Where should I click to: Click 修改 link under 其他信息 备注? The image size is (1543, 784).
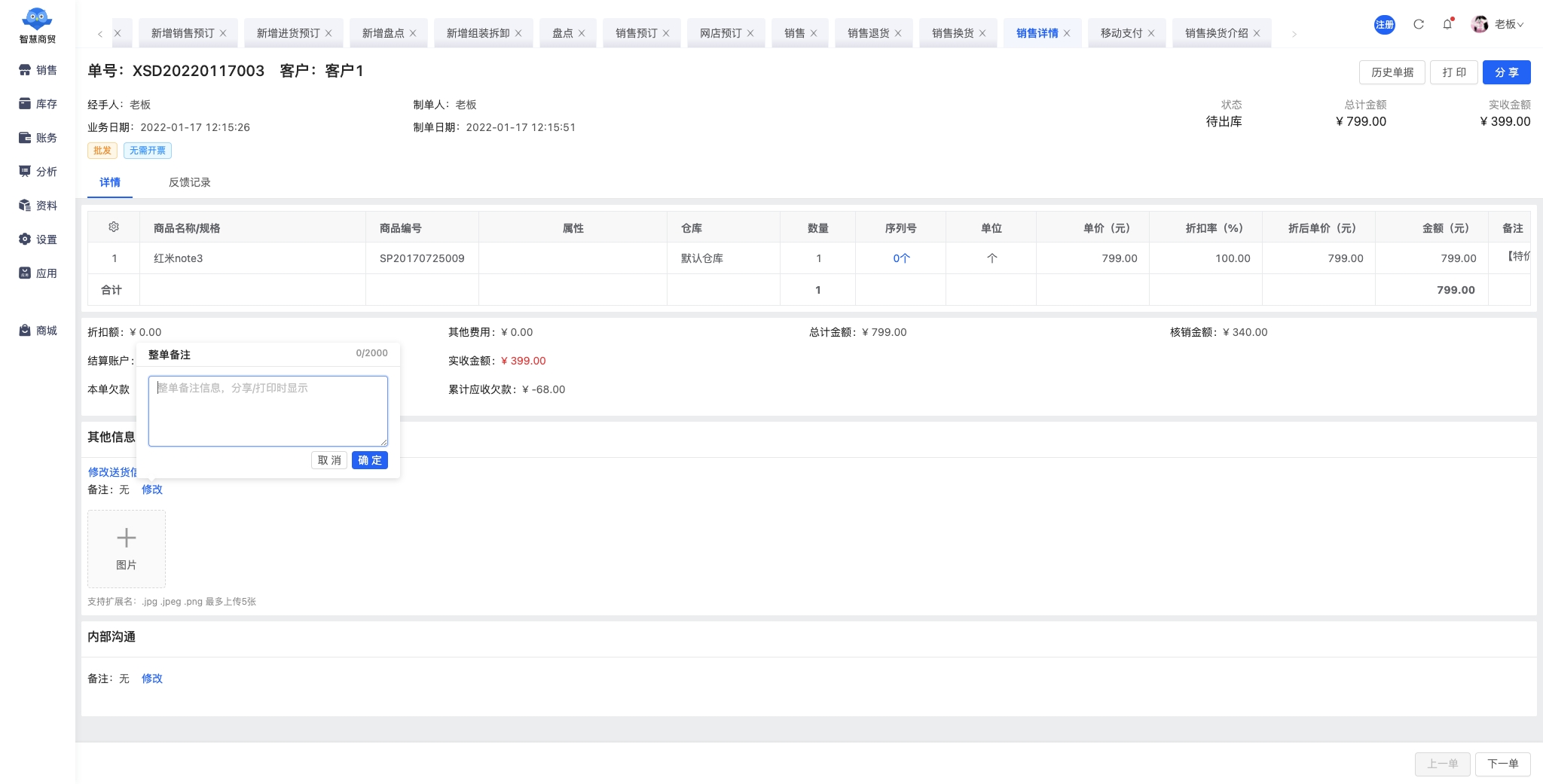pos(152,490)
